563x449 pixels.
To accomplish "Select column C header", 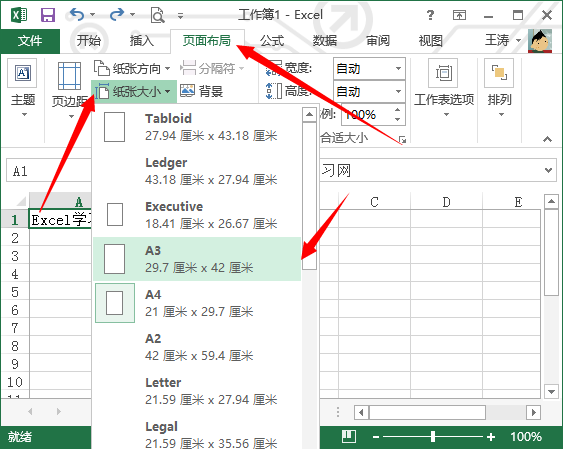I will (374, 202).
